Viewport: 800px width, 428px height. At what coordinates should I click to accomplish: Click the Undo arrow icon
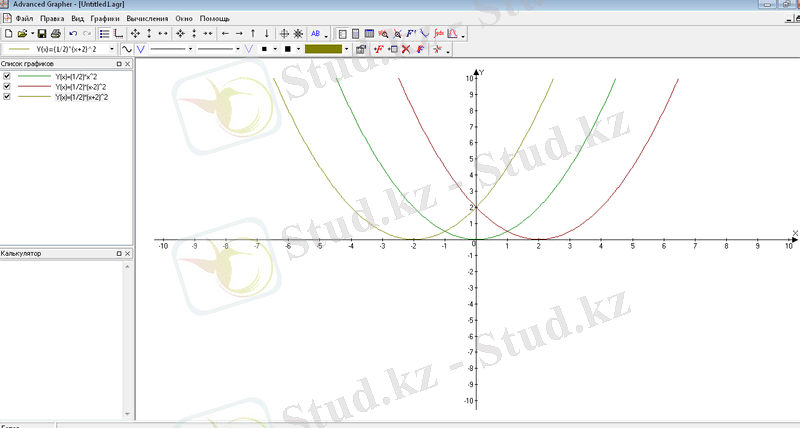[73, 34]
